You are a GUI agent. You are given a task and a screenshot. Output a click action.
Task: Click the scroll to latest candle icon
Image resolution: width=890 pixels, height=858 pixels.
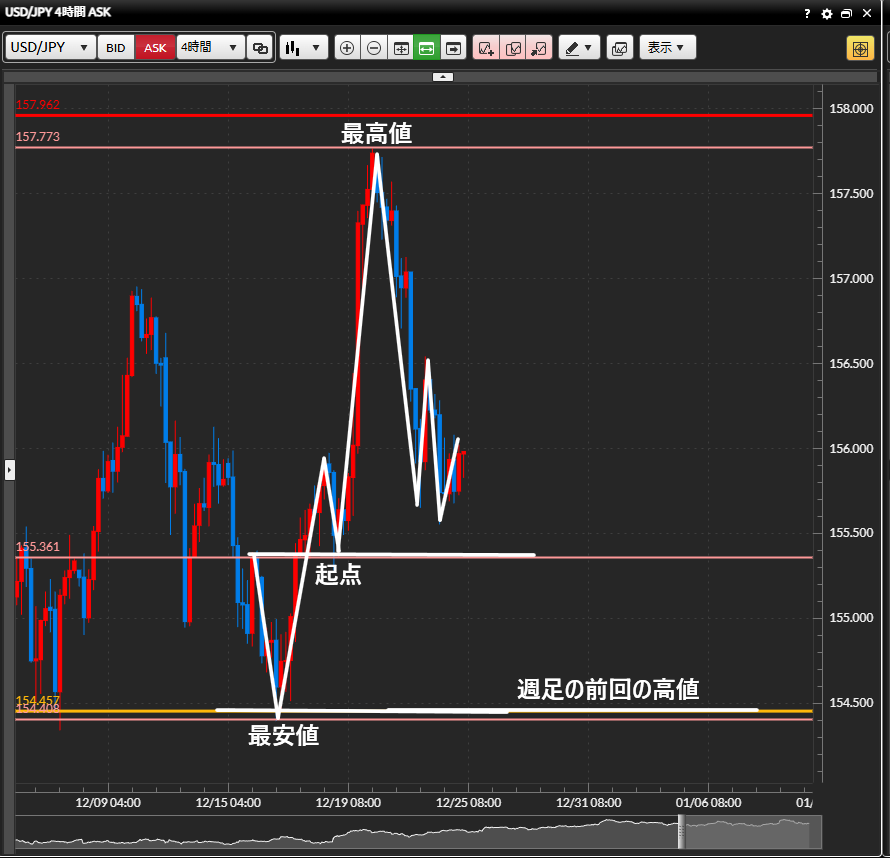coord(454,48)
